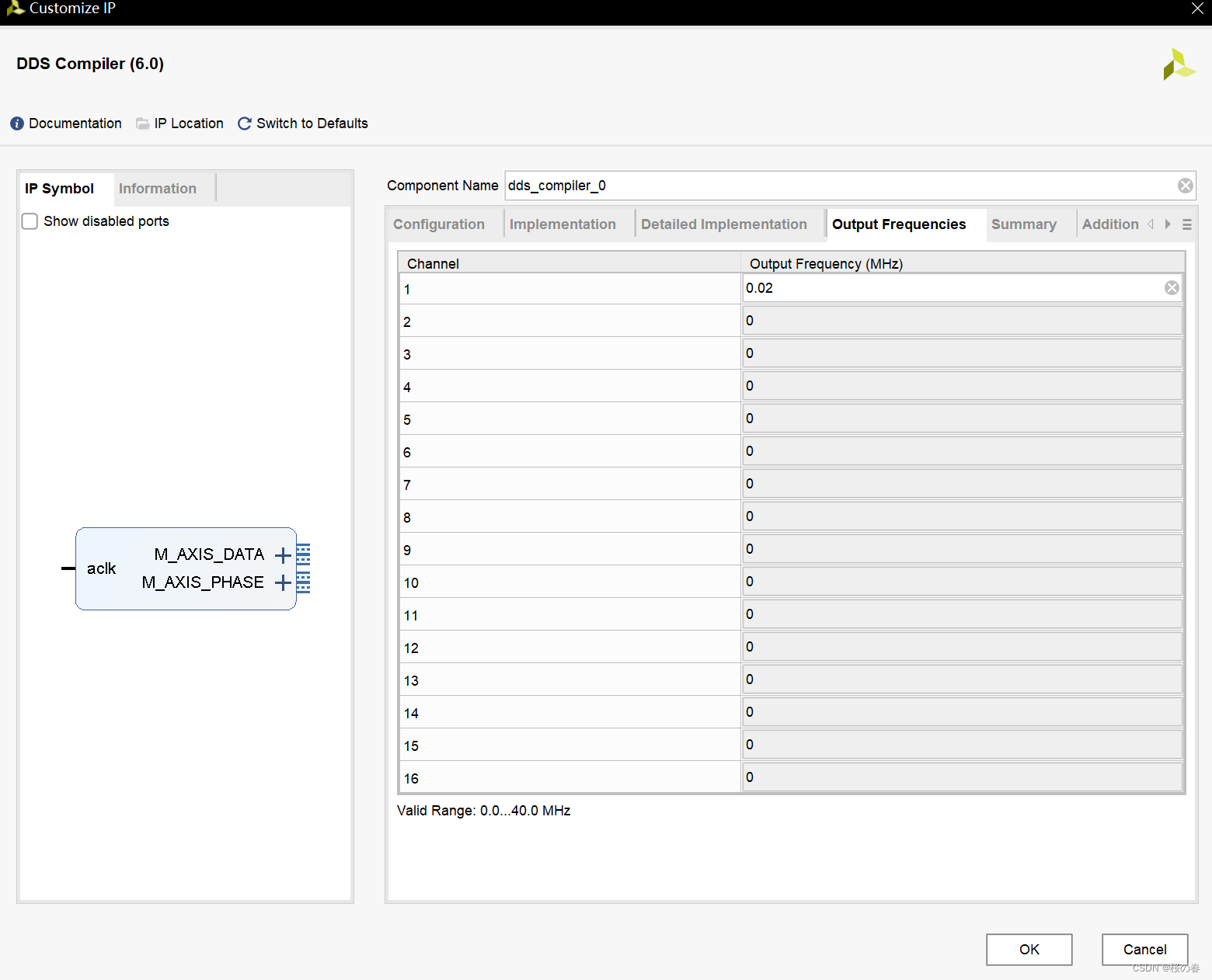Image resolution: width=1212 pixels, height=980 pixels.
Task: Click the channel 11 frequency field
Action: (x=963, y=614)
